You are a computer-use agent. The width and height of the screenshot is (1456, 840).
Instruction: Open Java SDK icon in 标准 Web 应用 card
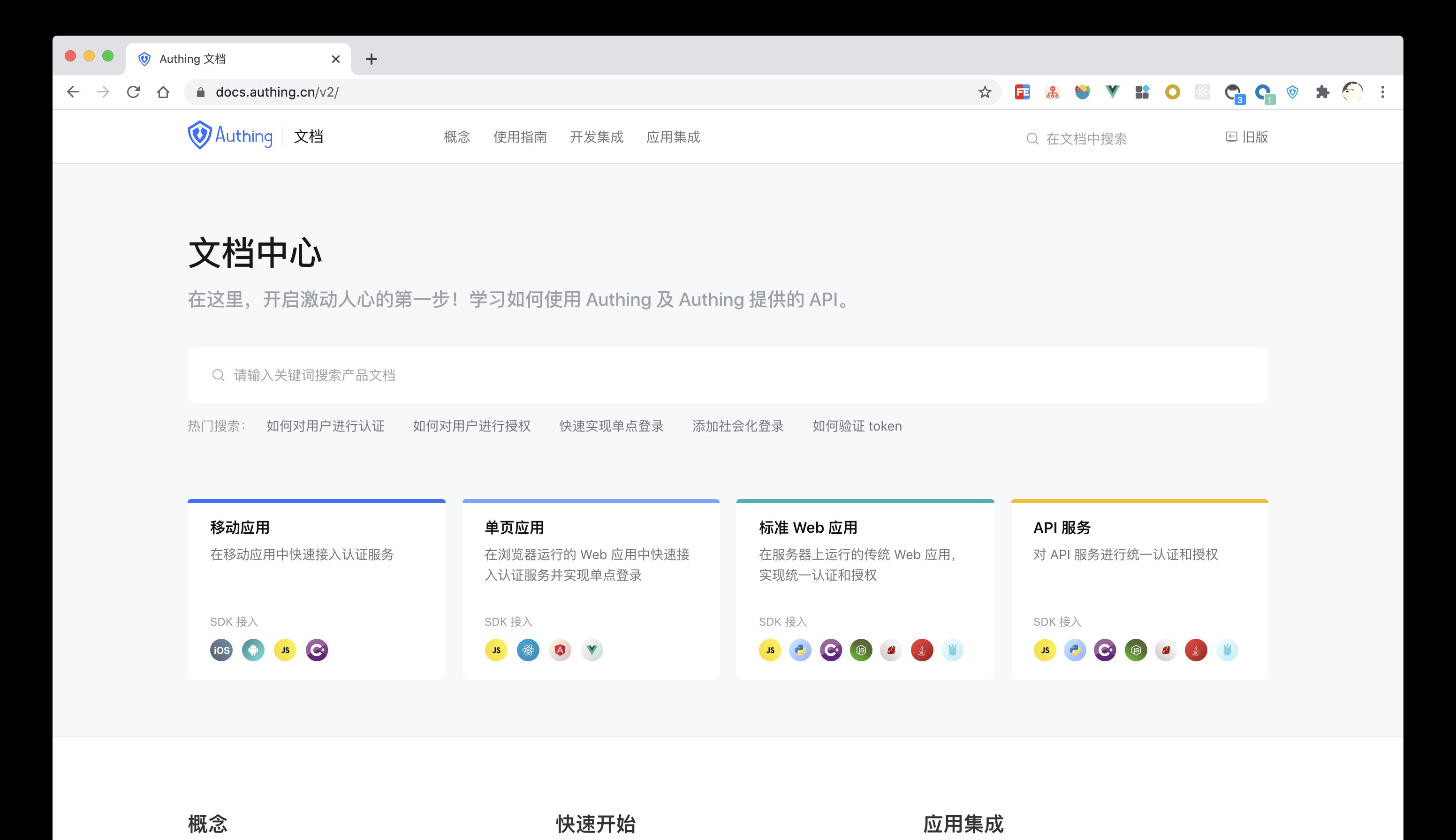[922, 650]
